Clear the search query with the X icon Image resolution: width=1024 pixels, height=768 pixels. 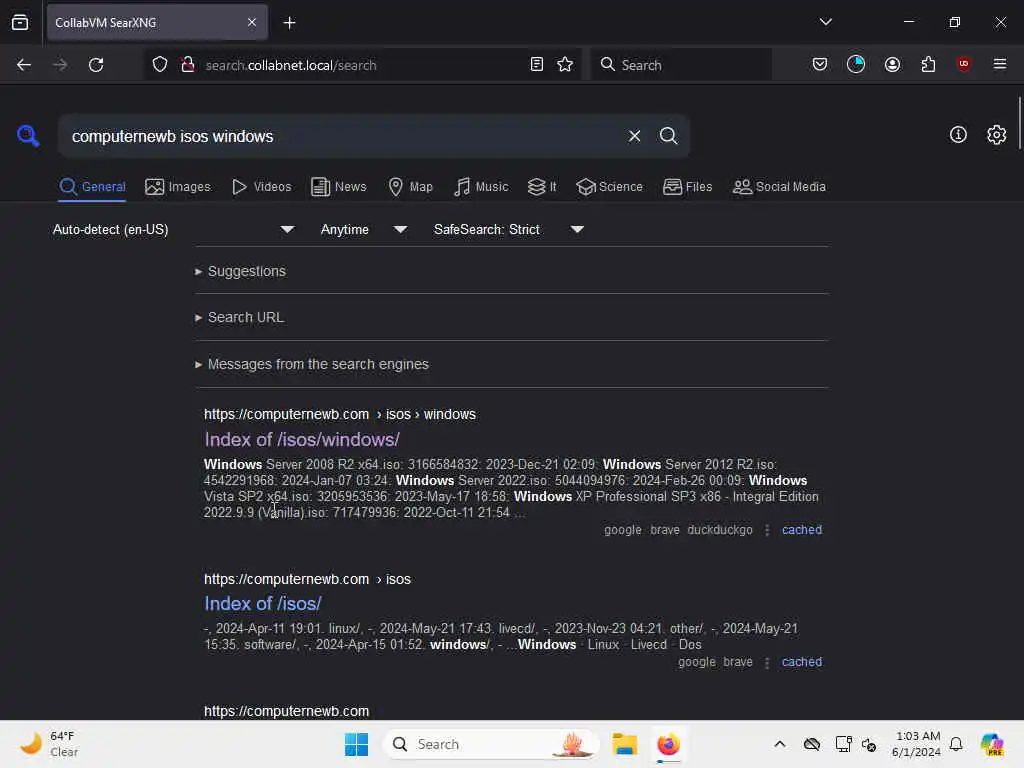[x=634, y=136]
